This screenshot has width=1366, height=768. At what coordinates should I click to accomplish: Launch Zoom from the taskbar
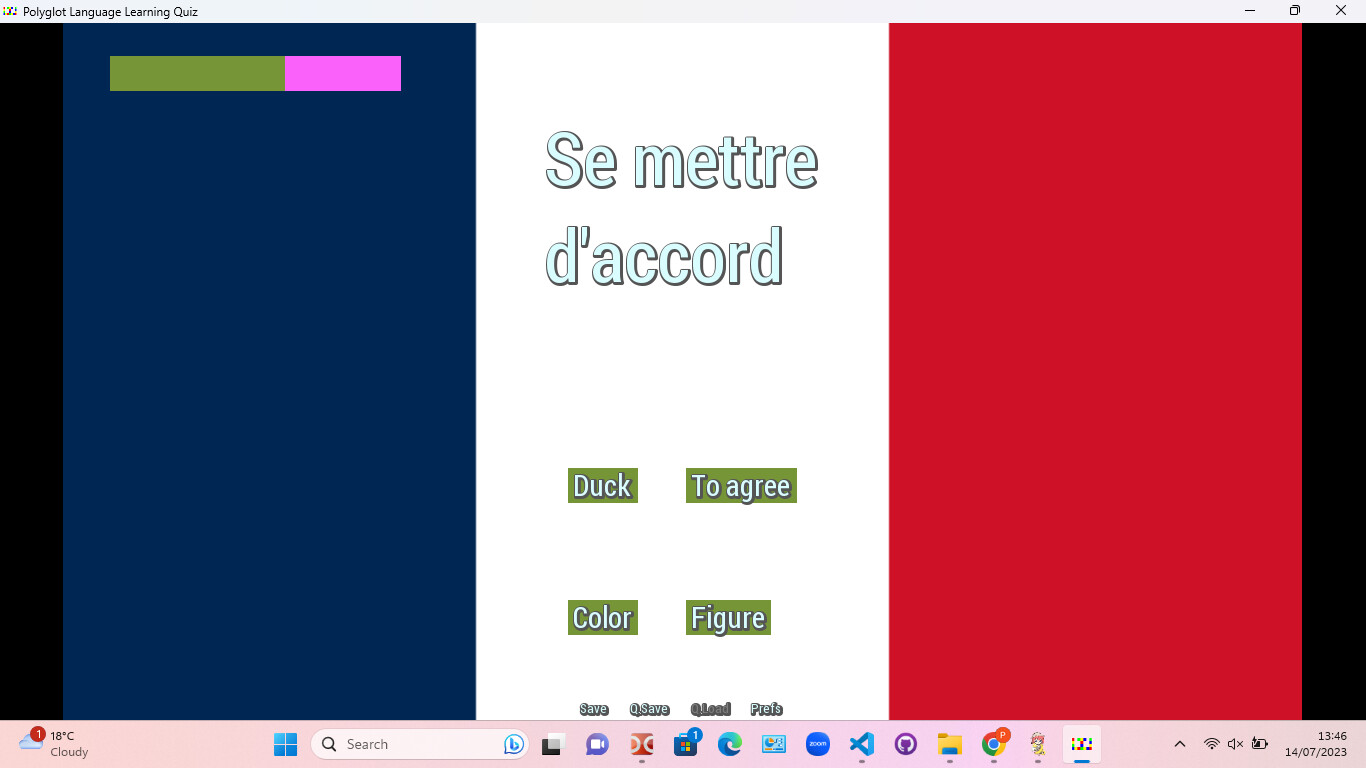(817, 744)
